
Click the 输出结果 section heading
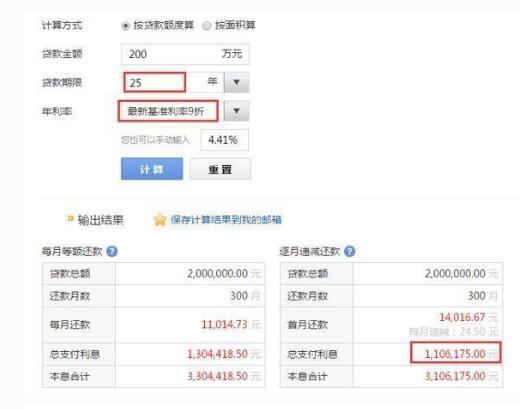101,220
